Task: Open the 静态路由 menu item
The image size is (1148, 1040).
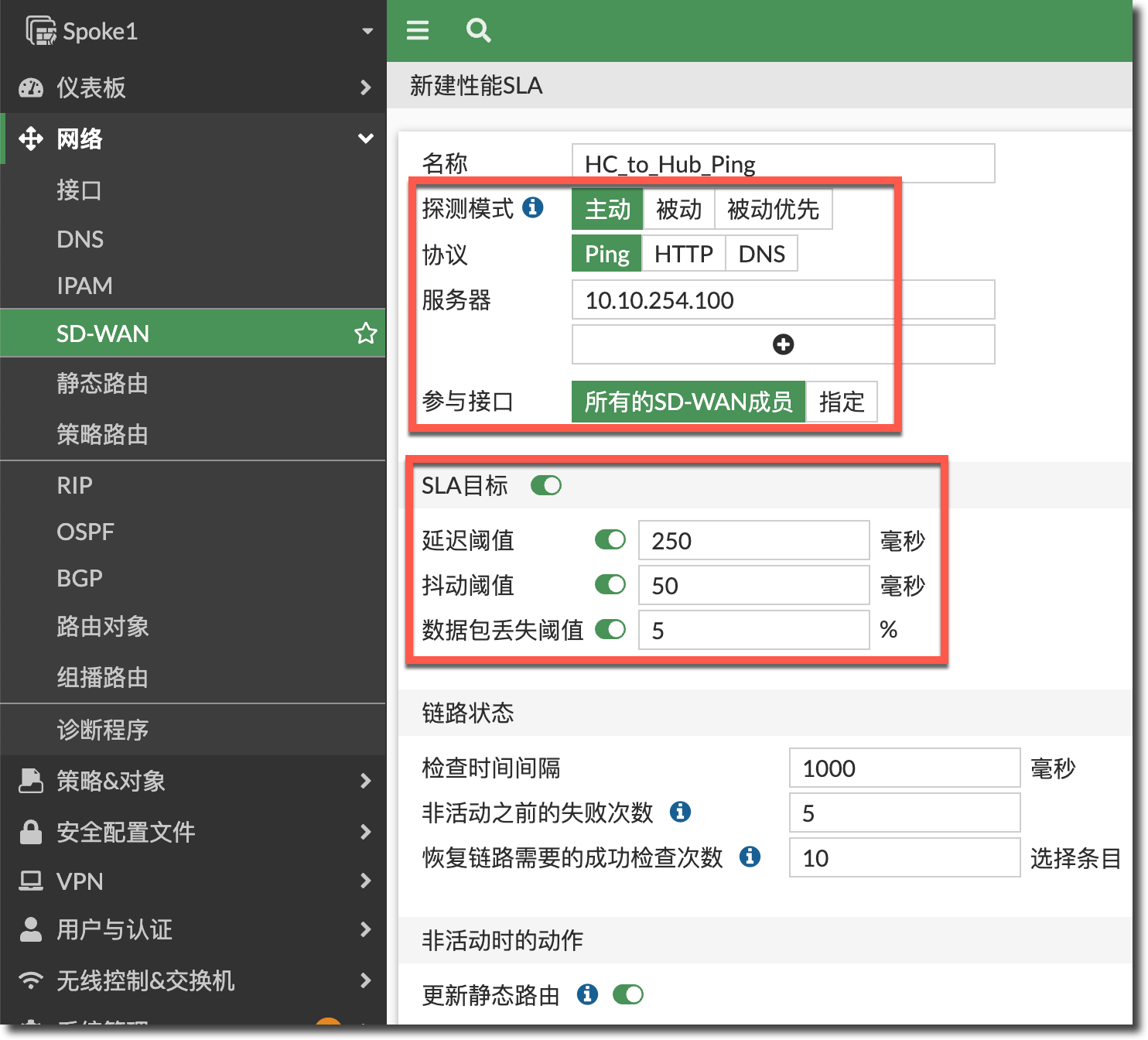Action: 102,383
